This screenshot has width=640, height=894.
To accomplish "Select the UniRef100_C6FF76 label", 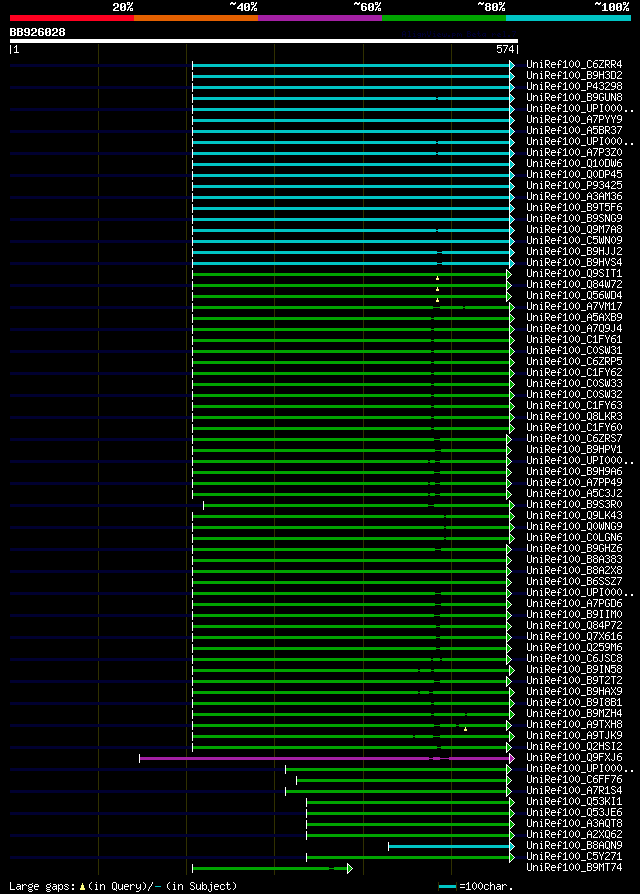I will pyautogui.click(x=574, y=780).
